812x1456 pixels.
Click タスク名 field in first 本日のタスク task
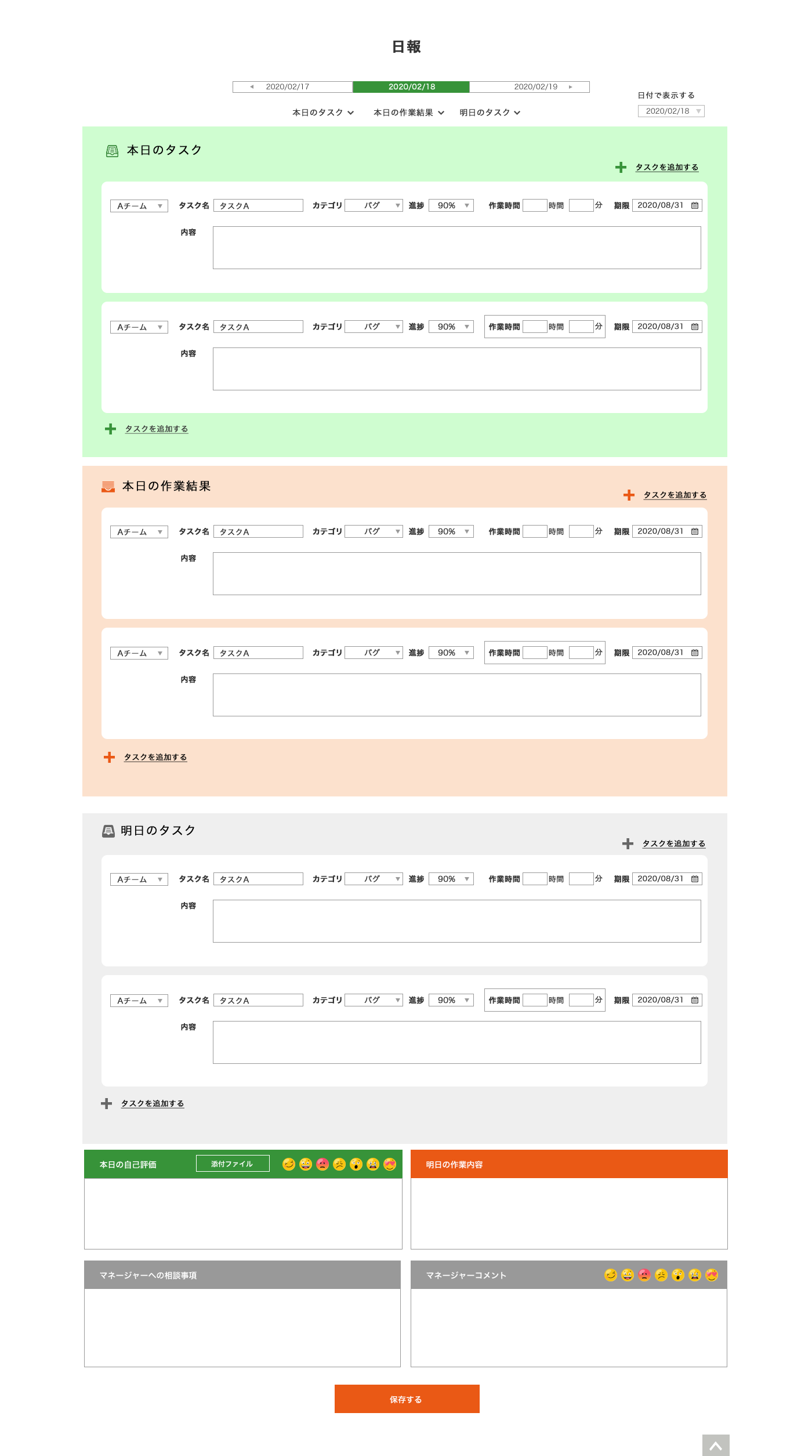[258, 205]
